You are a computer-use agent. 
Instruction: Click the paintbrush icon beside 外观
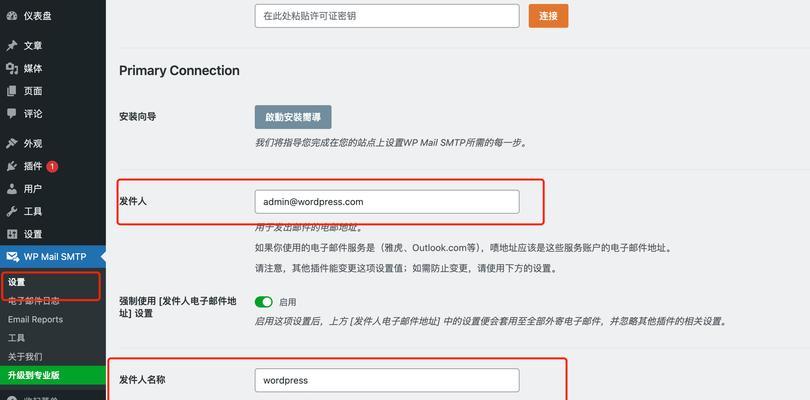(11, 144)
